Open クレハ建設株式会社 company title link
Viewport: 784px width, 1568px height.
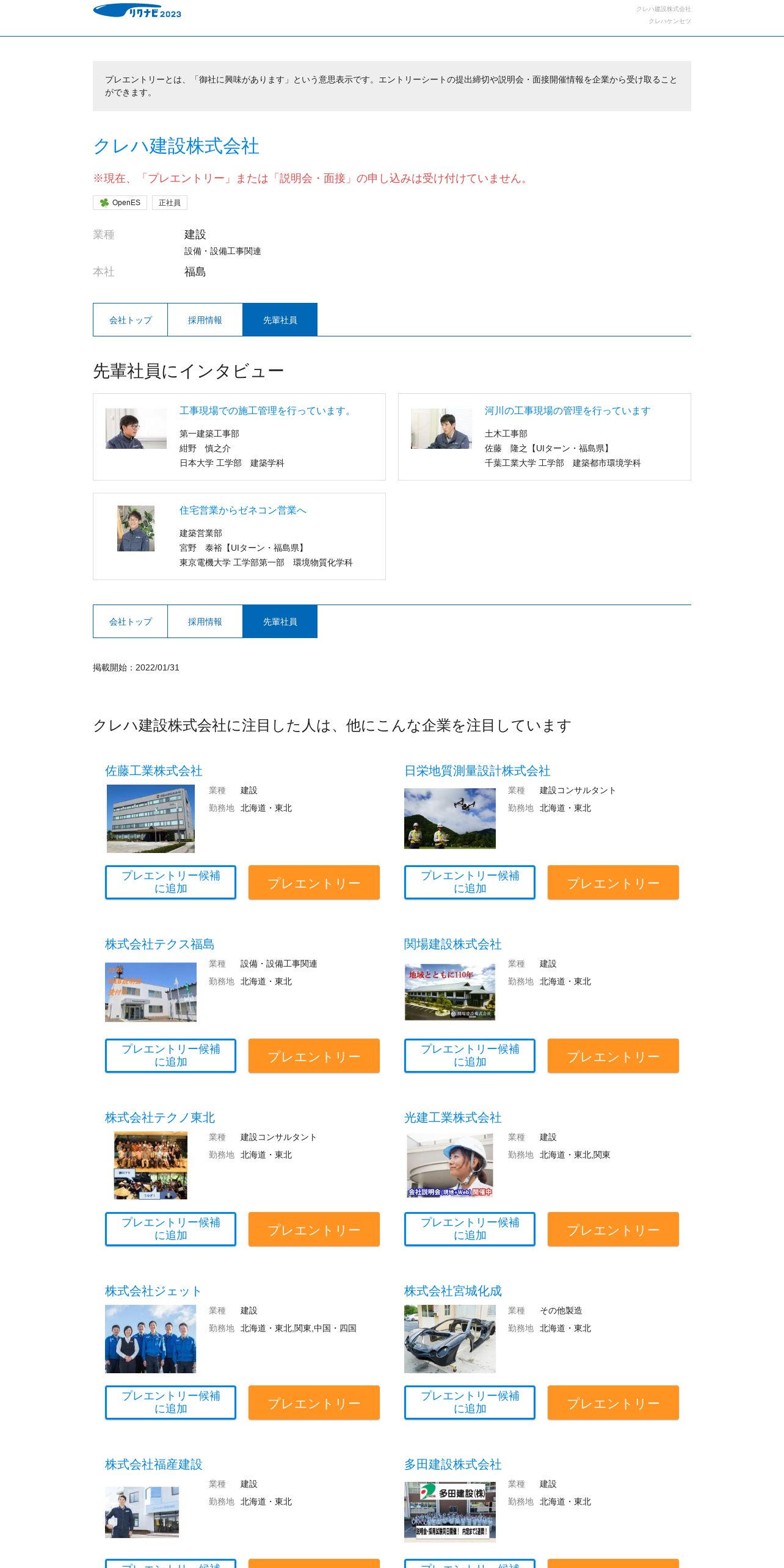click(176, 146)
